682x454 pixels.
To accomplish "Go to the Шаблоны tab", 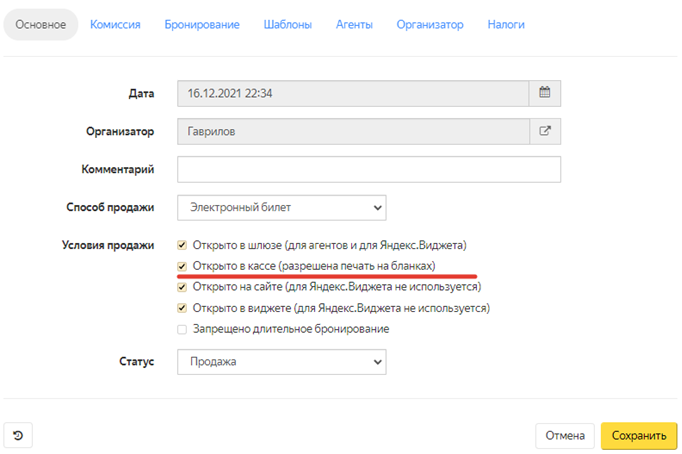I will tap(287, 24).
